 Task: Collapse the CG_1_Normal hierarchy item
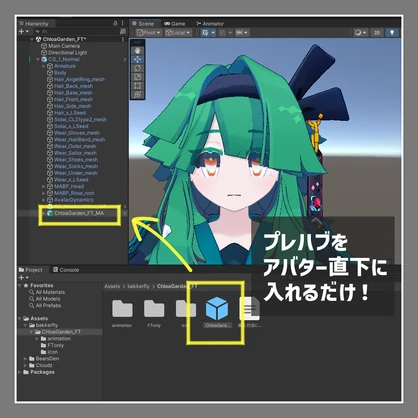pos(38,59)
